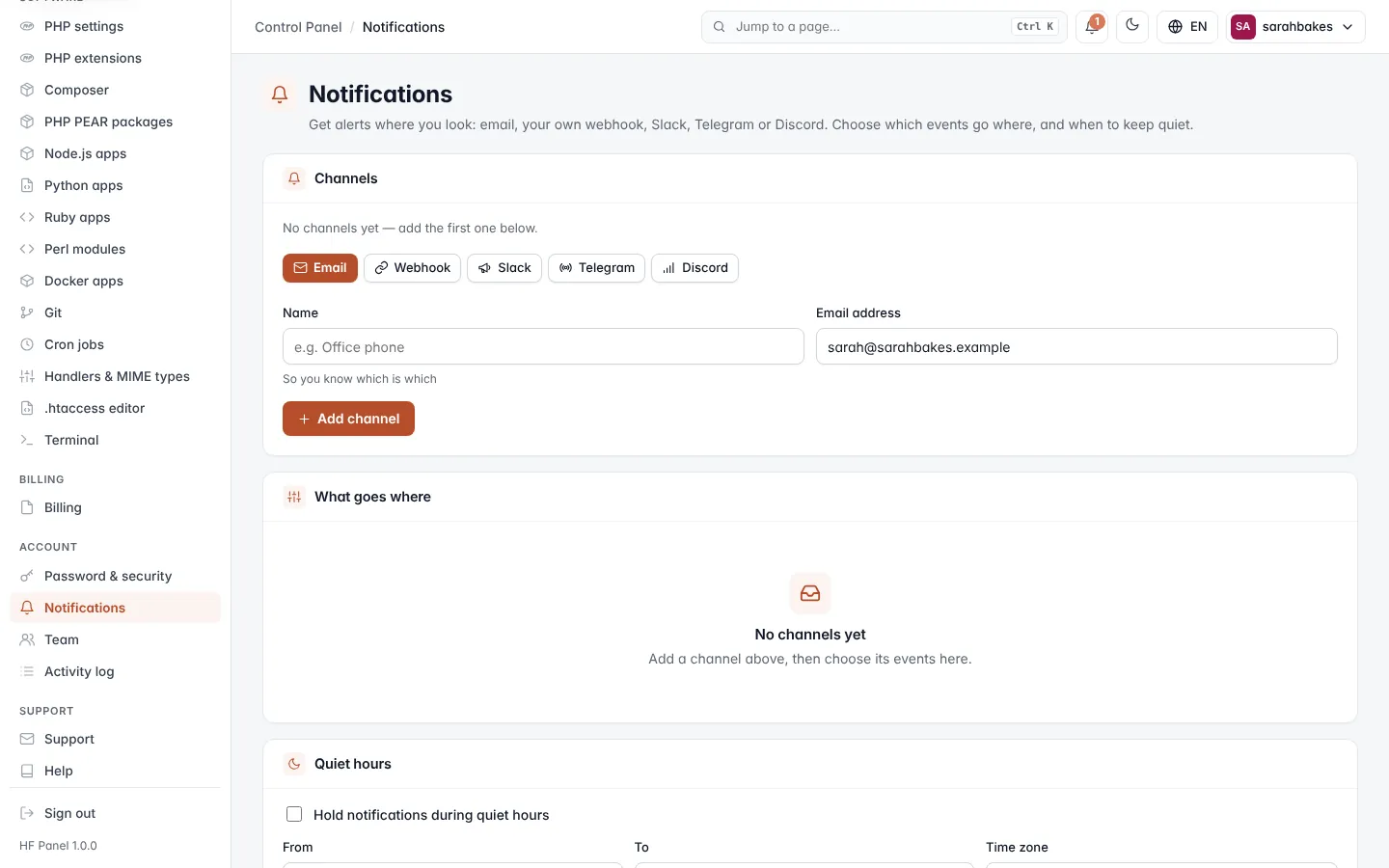
Task: Open the Activity log link
Action: (115, 671)
